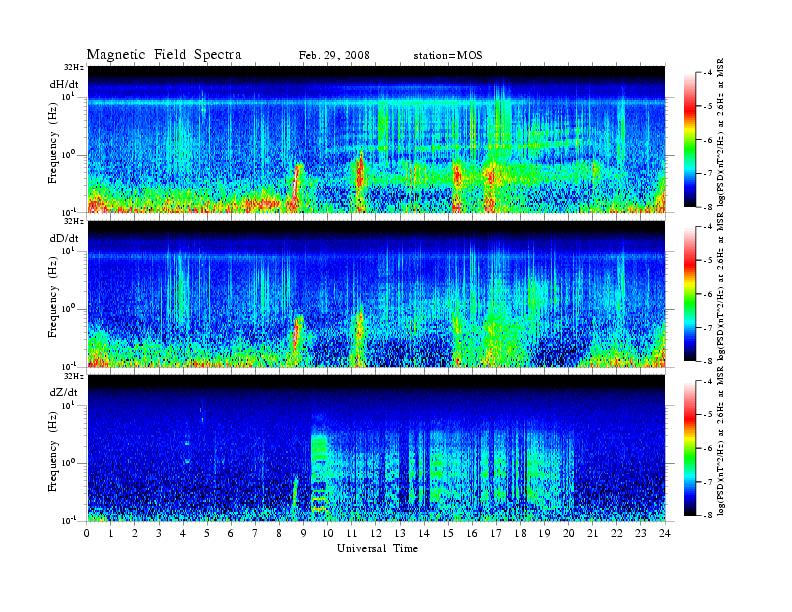Click the -8 value on dH/dt color bar
The image size is (792, 612).
709,206
